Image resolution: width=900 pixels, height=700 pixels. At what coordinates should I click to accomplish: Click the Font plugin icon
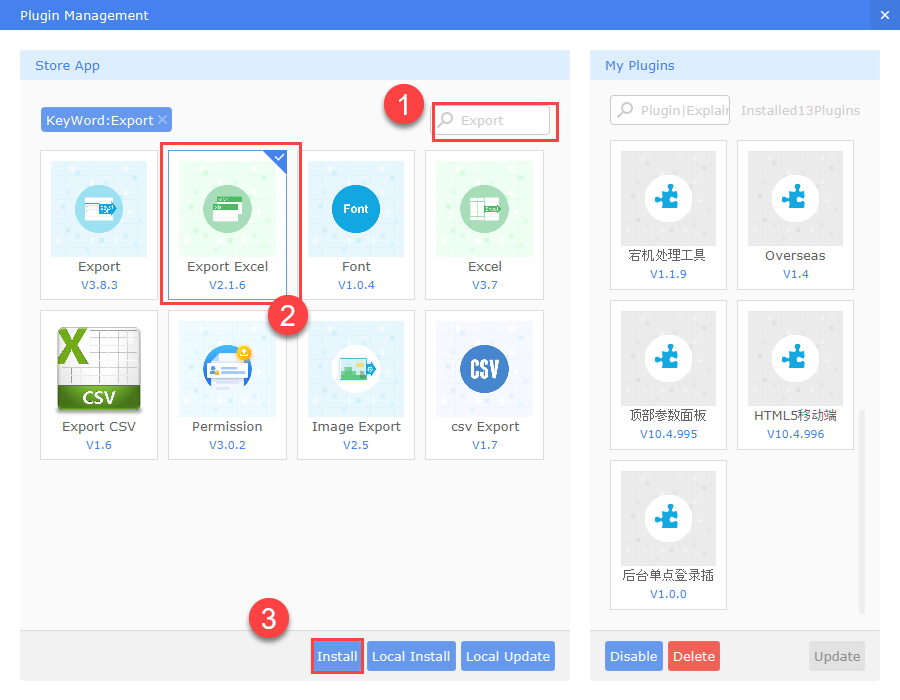(x=356, y=208)
